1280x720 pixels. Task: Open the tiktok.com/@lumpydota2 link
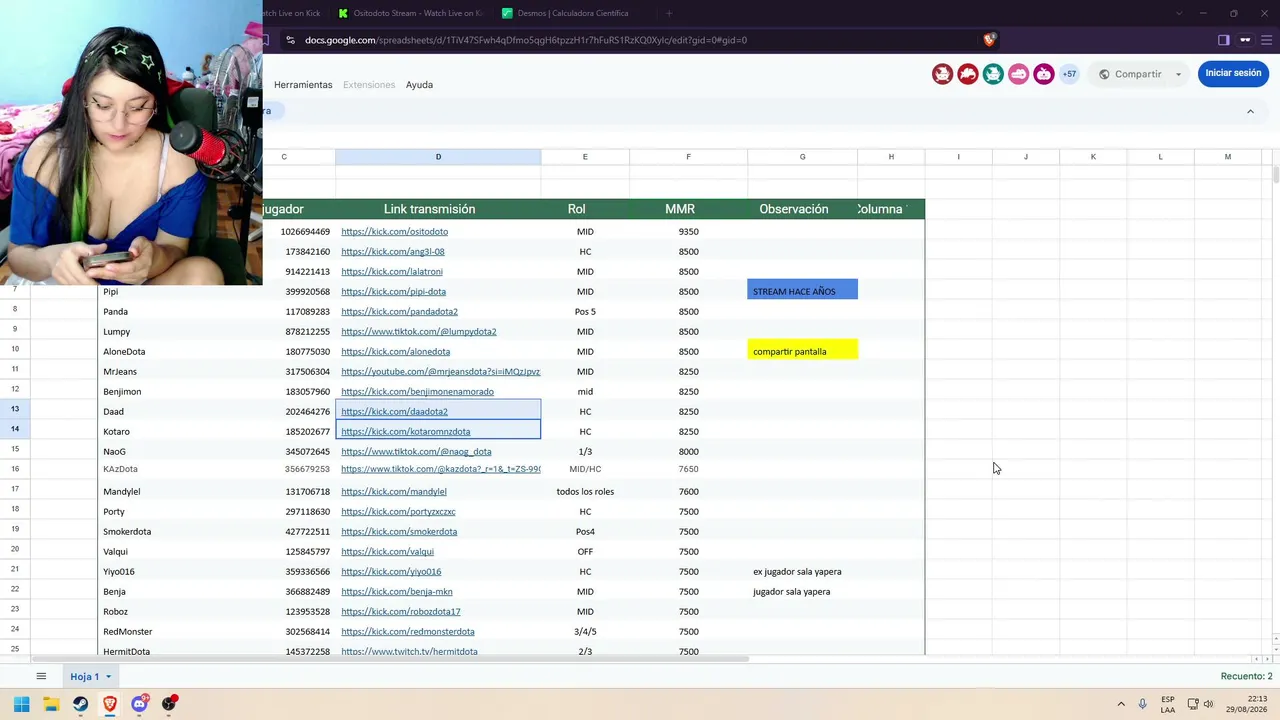click(x=419, y=332)
